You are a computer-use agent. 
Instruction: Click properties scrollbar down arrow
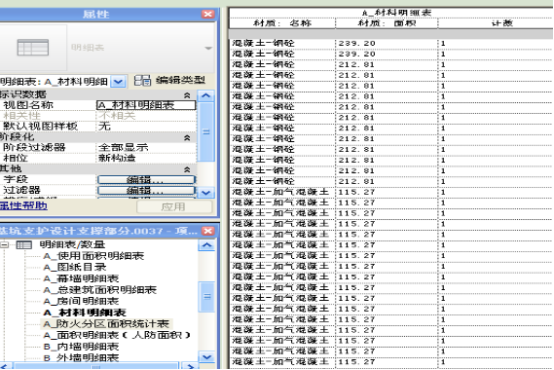(x=206, y=193)
